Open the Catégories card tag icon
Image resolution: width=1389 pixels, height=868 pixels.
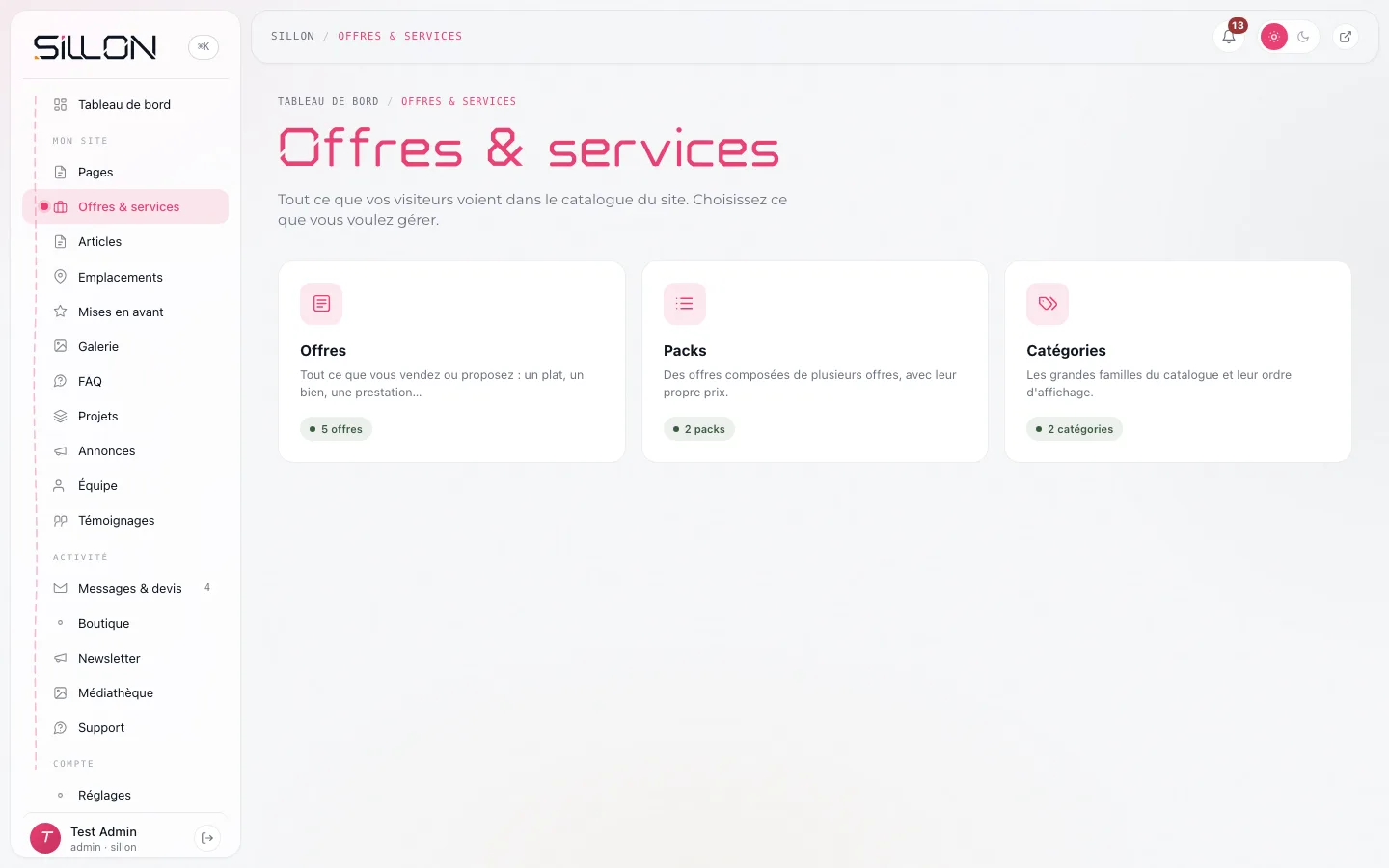[x=1048, y=304]
